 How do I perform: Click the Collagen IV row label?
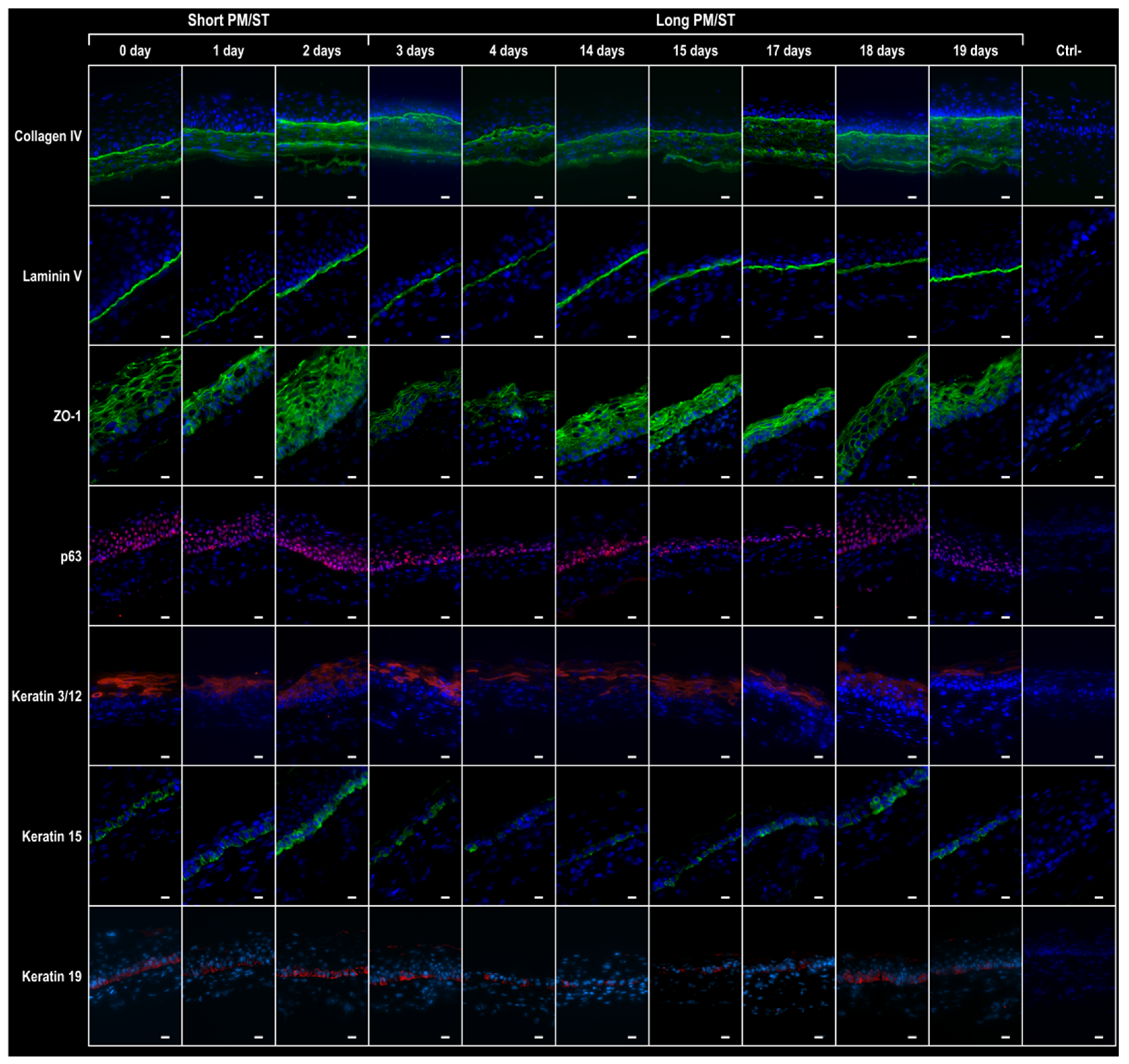(x=48, y=136)
